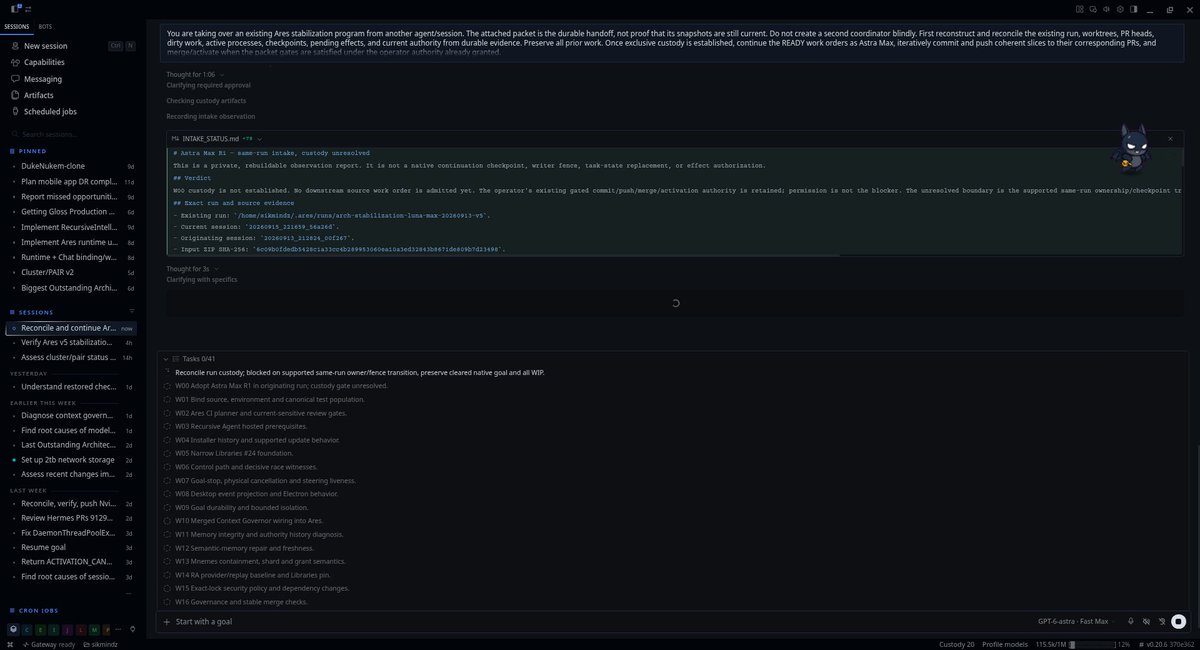
Task: Stop the running session with stop button
Action: pos(1178,621)
